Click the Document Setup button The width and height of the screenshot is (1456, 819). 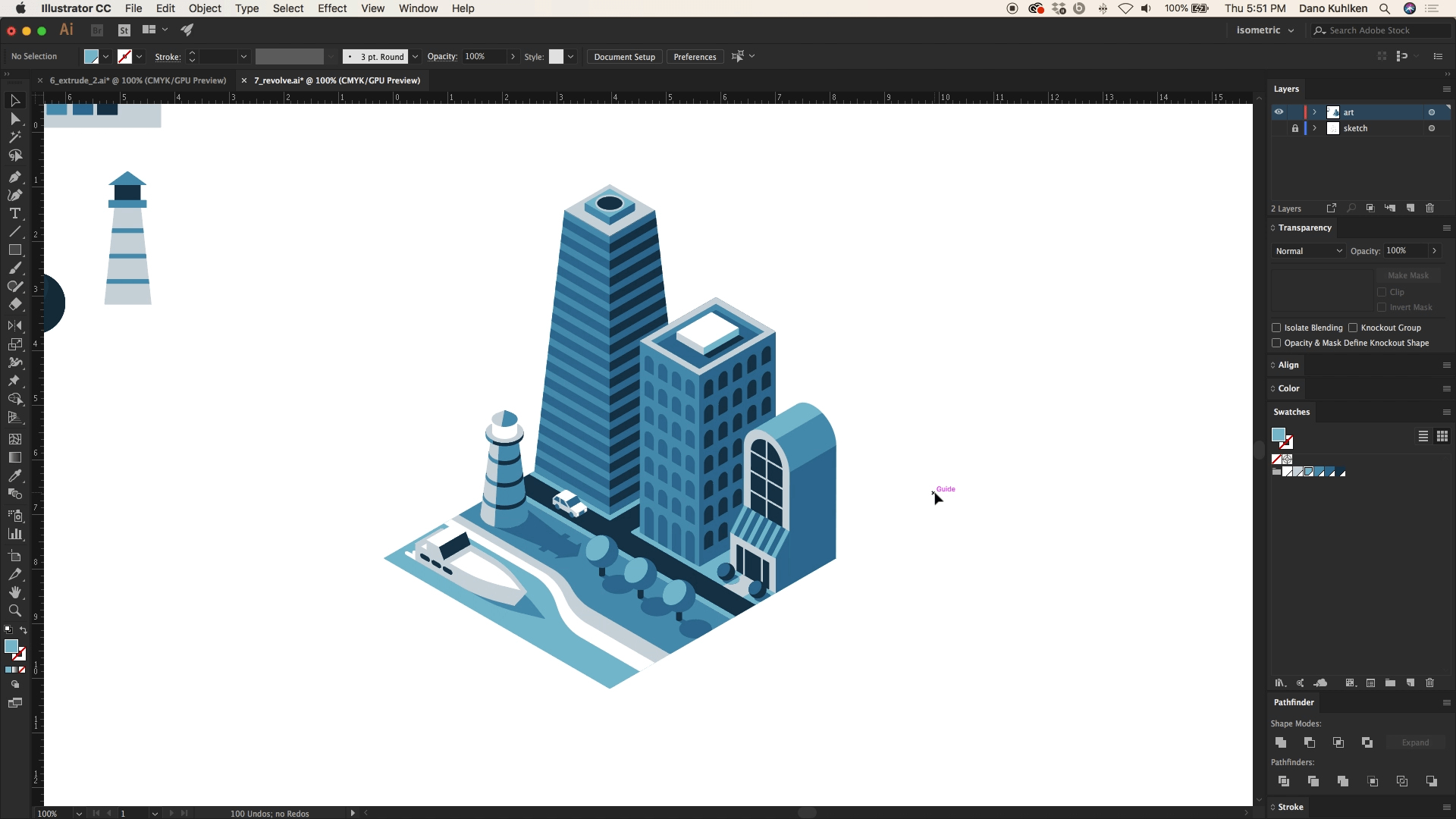[624, 57]
